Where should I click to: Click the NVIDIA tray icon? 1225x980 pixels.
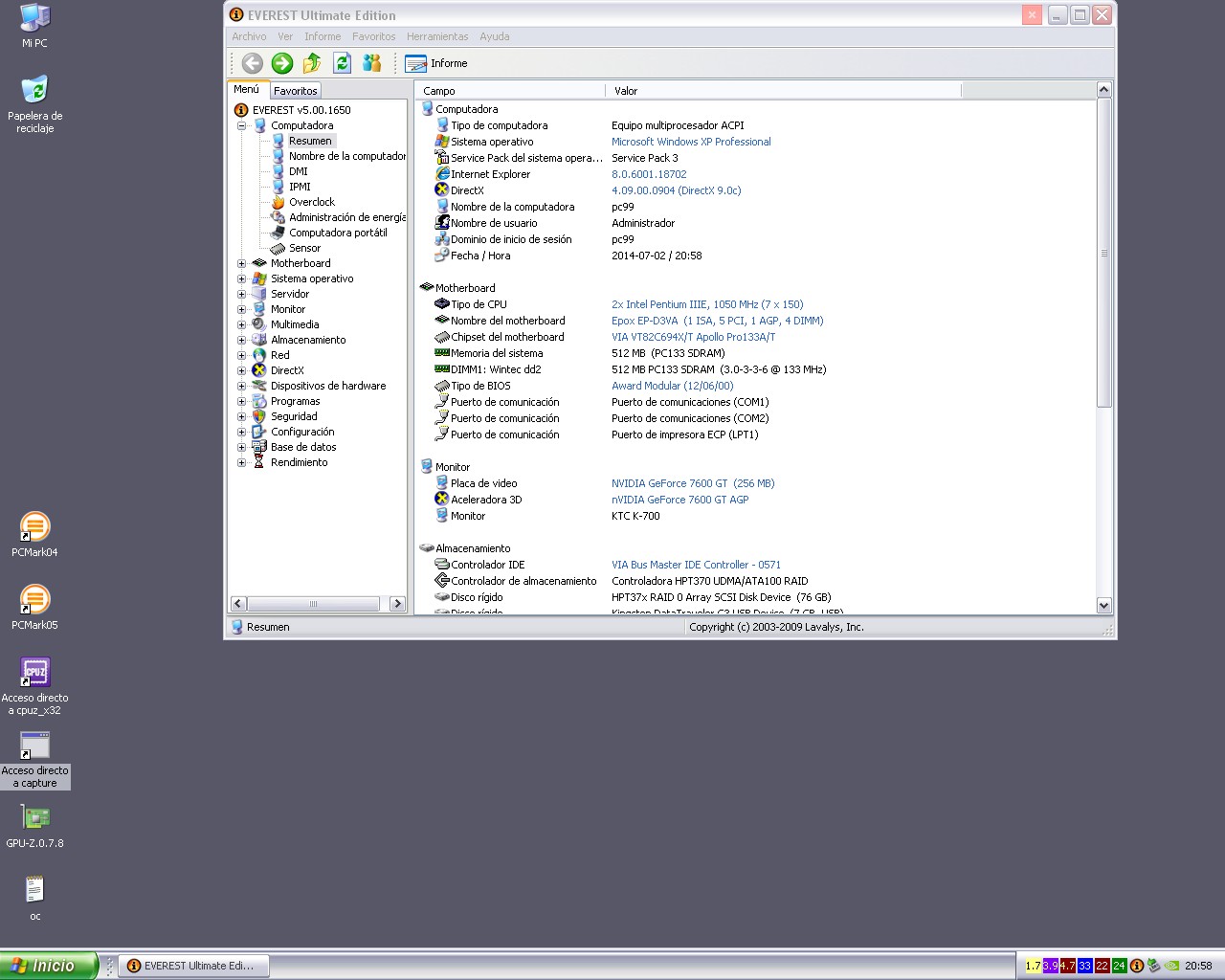(1171, 966)
